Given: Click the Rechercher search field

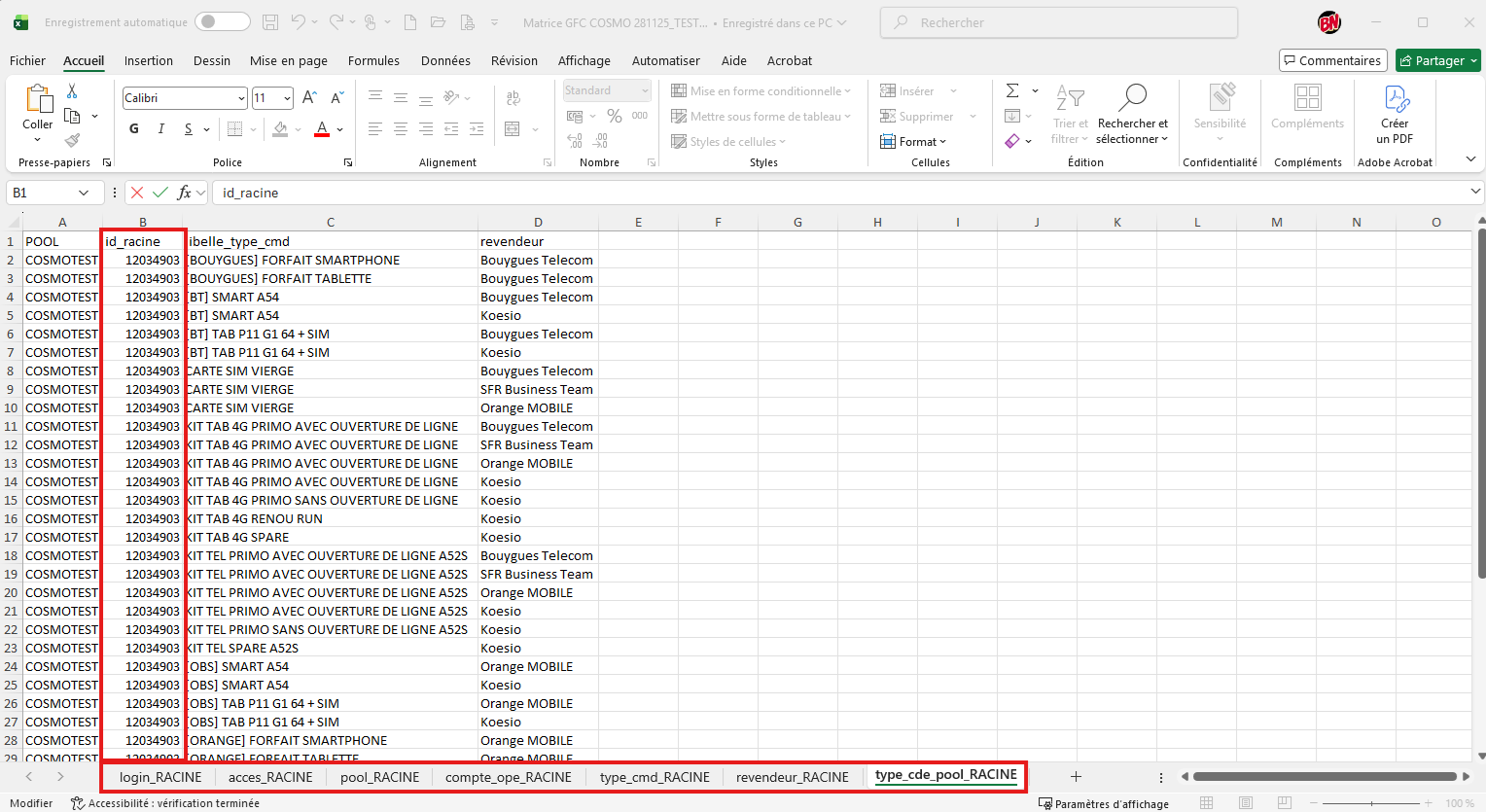Looking at the screenshot, I should coord(1060,22).
